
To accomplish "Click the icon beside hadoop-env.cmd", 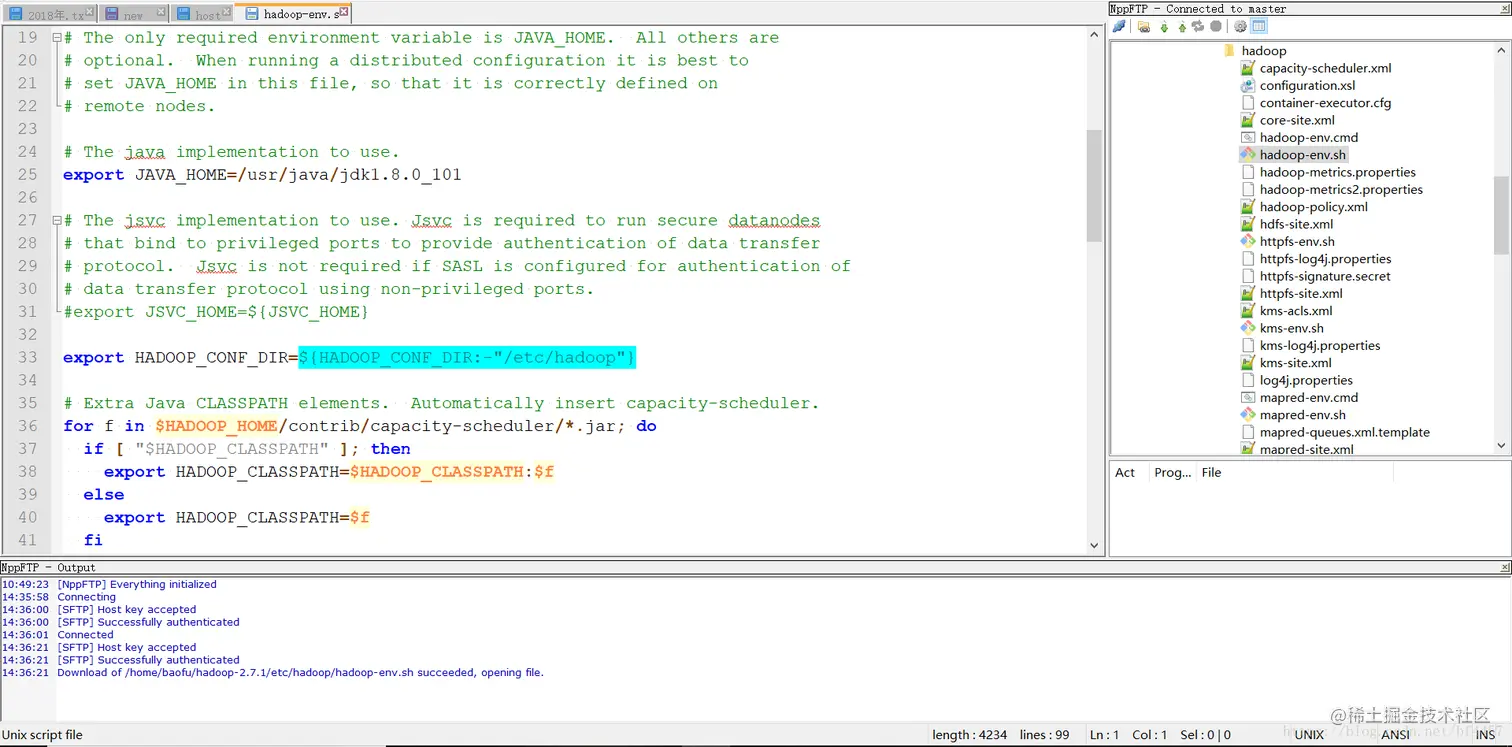I will point(1247,137).
